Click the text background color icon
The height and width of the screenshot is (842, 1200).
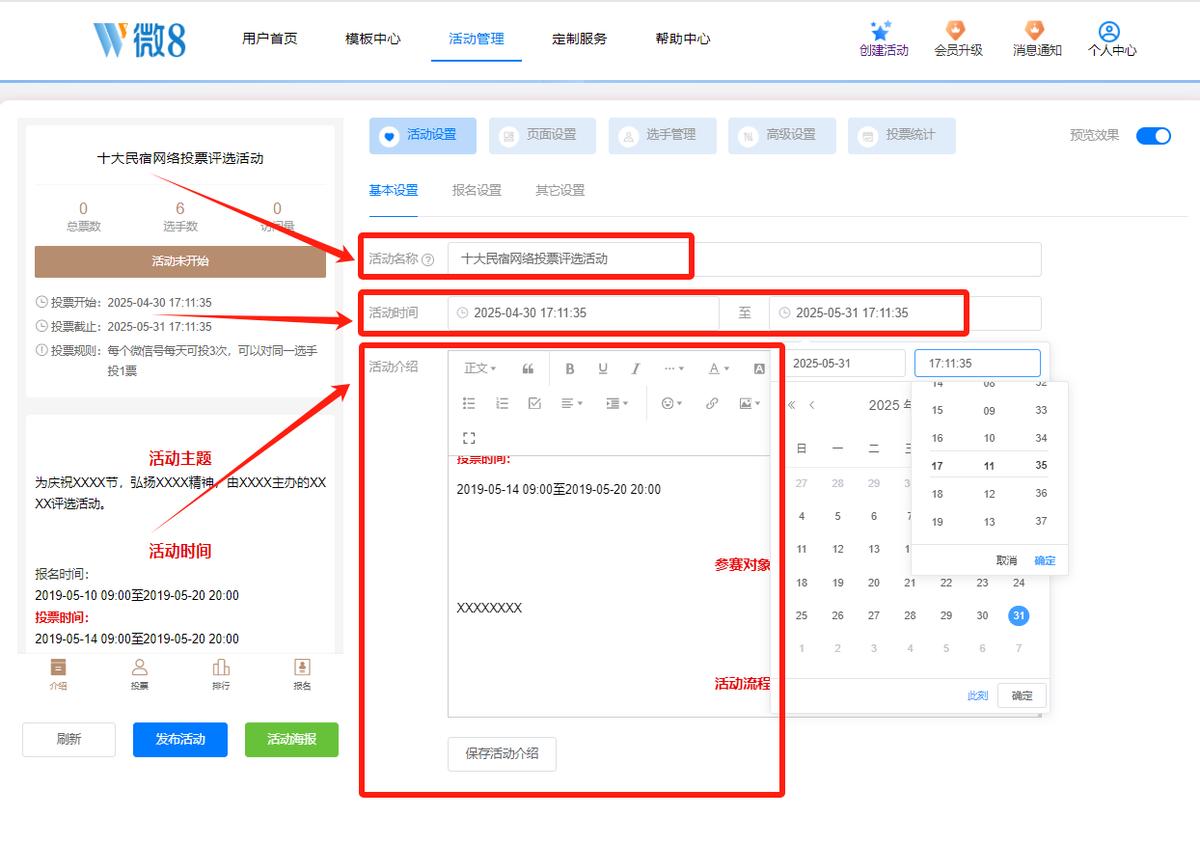click(x=759, y=369)
